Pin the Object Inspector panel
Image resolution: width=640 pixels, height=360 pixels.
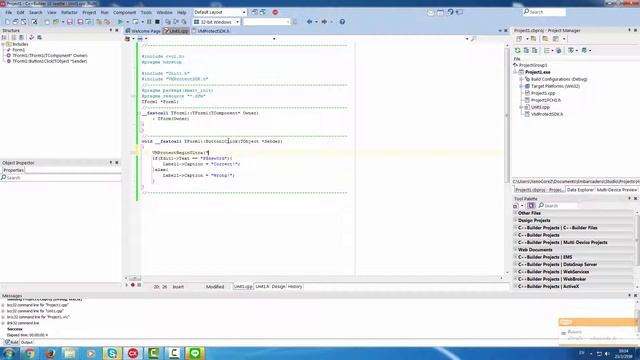coord(111,162)
